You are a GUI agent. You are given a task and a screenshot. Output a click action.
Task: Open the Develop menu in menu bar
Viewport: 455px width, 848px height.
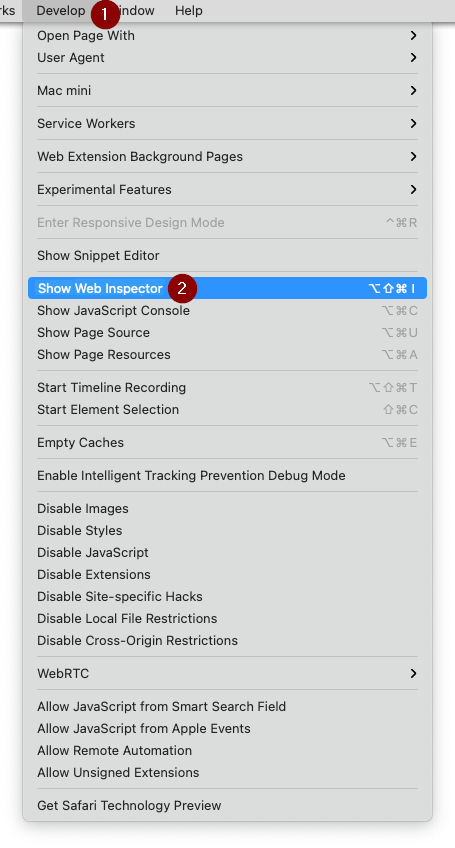point(61,11)
